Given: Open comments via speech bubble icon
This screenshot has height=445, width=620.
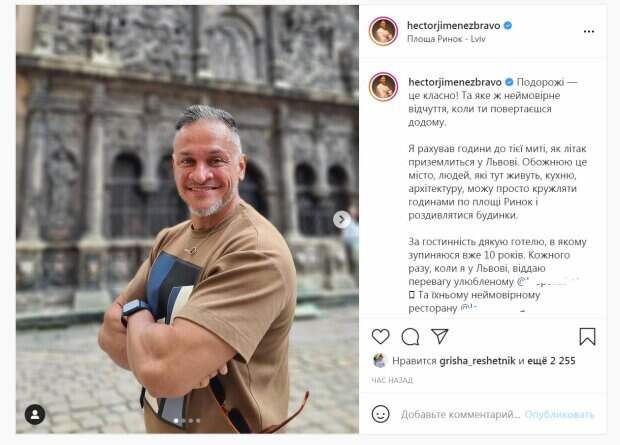Looking at the screenshot, I should pos(410,337).
